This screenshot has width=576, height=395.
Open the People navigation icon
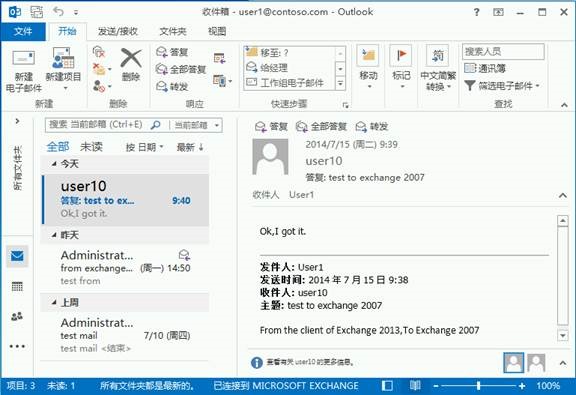click(x=17, y=316)
